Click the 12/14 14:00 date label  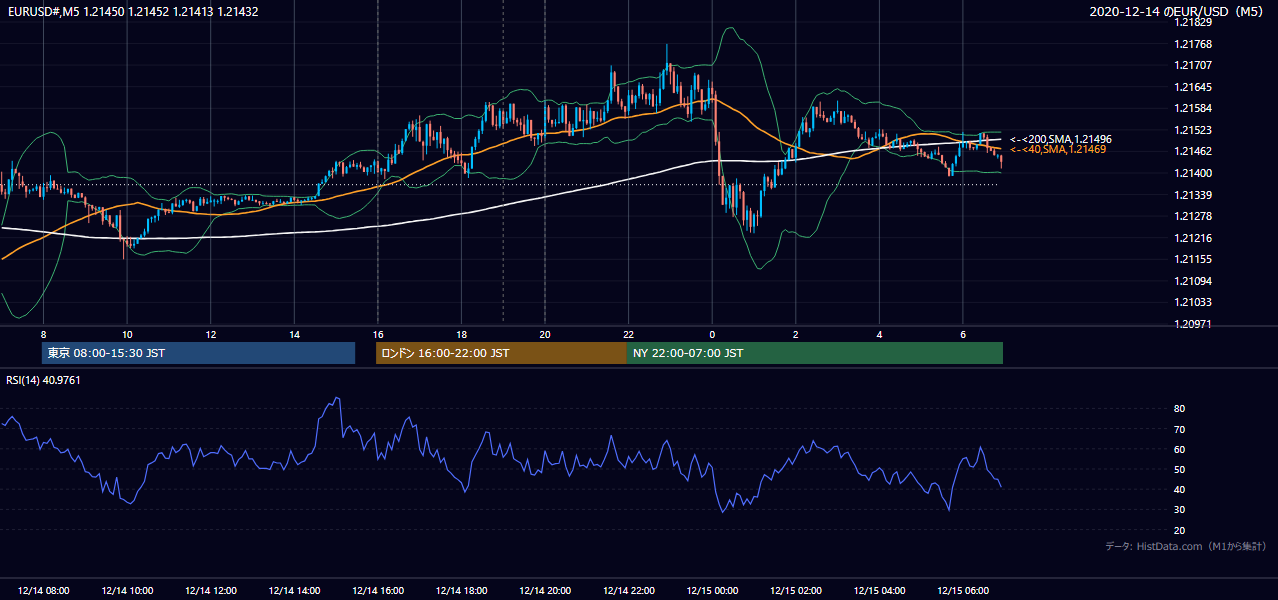[294, 591]
